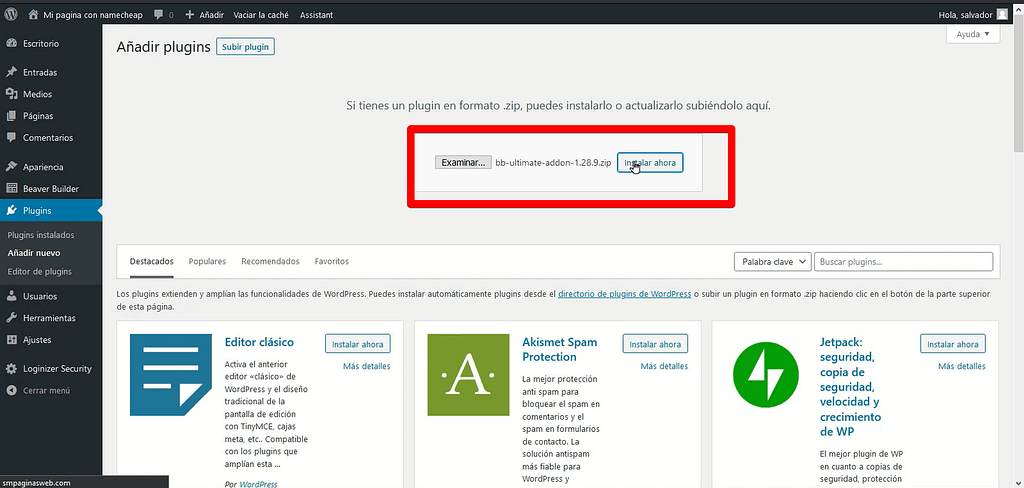The width and height of the screenshot is (1024, 488).
Task: Click the WordPress author link under Editor clásico
Action: coord(258,484)
